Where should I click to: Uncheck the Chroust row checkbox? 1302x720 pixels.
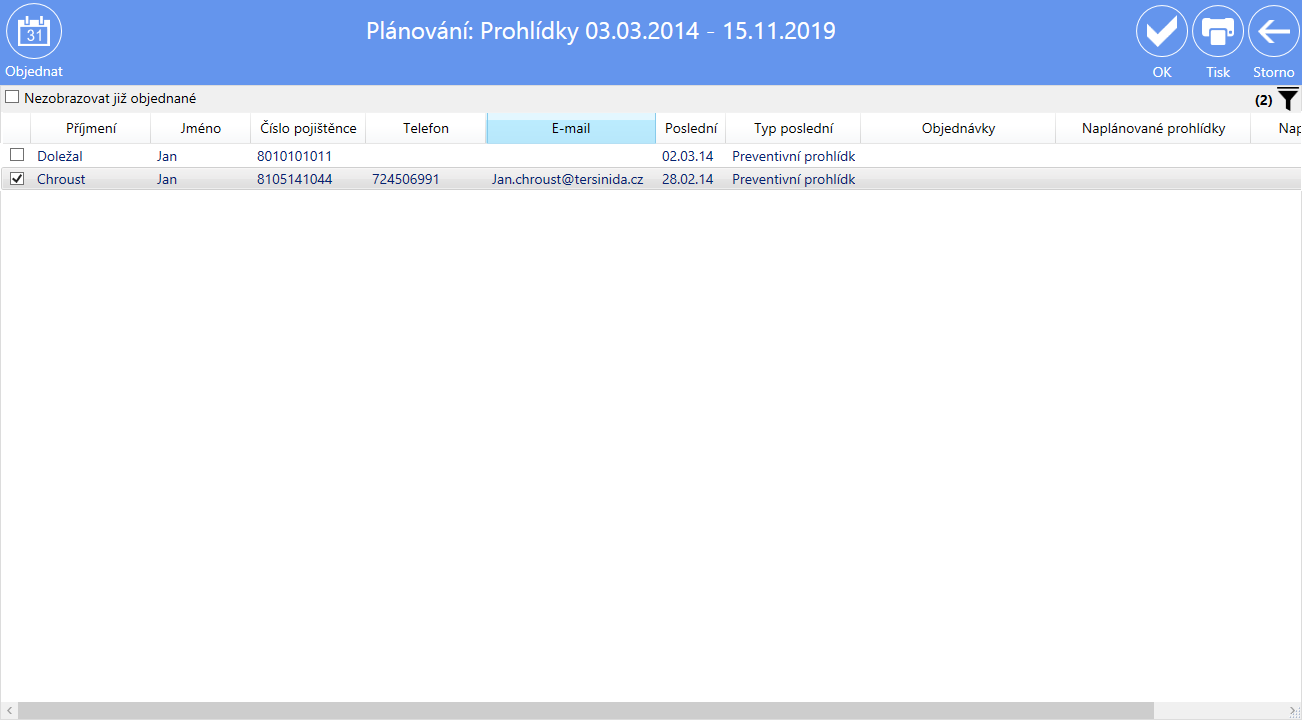click(x=17, y=178)
